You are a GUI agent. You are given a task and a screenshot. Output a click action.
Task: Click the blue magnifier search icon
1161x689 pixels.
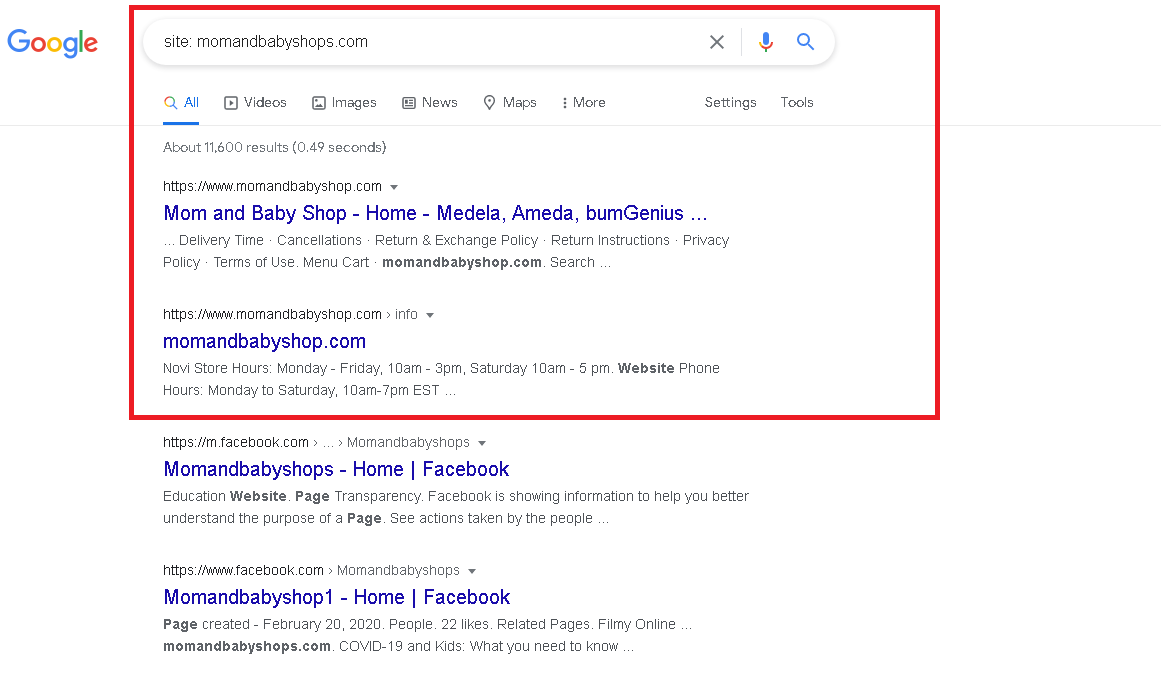tap(806, 42)
